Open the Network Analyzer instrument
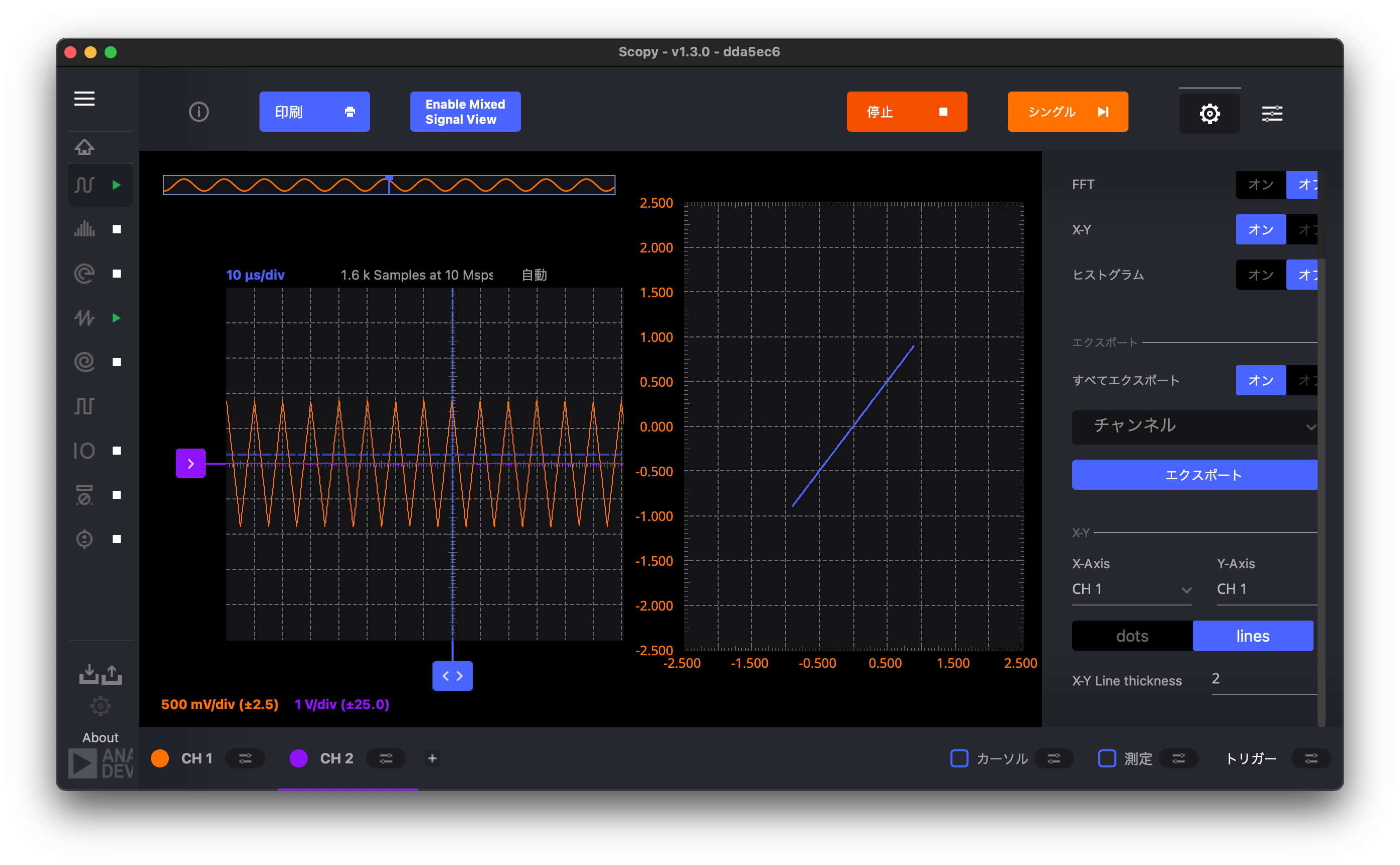This screenshot has width=1400, height=865. click(x=84, y=274)
